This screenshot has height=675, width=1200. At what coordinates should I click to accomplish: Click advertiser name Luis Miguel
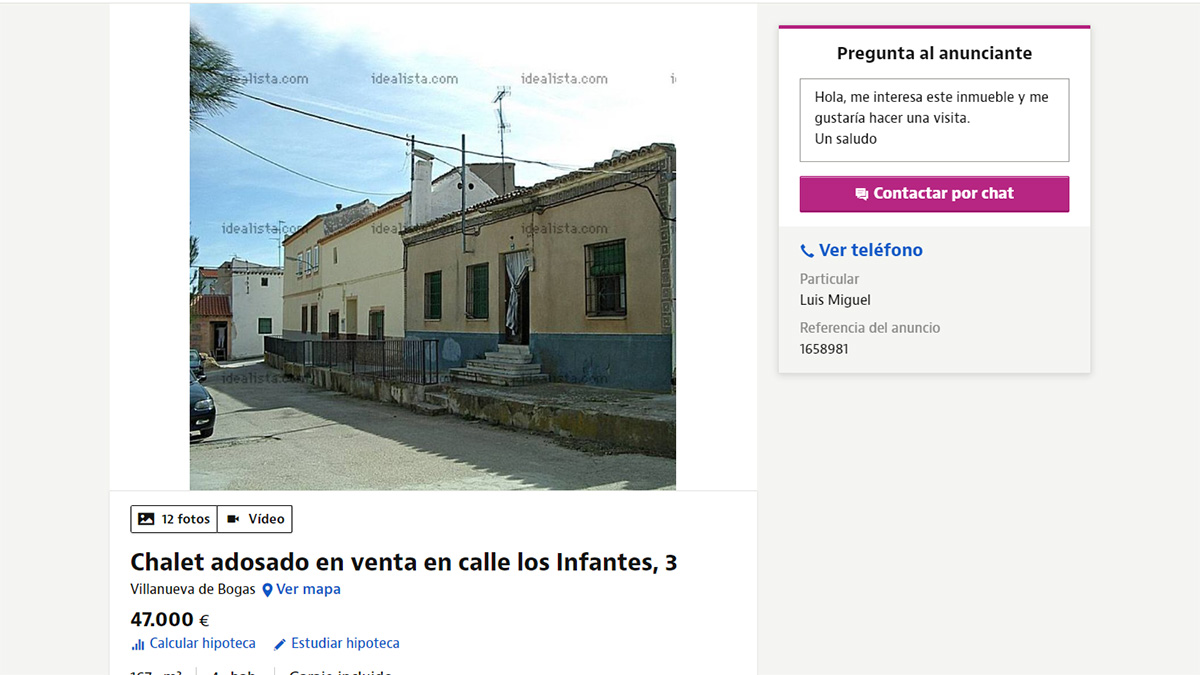click(835, 300)
